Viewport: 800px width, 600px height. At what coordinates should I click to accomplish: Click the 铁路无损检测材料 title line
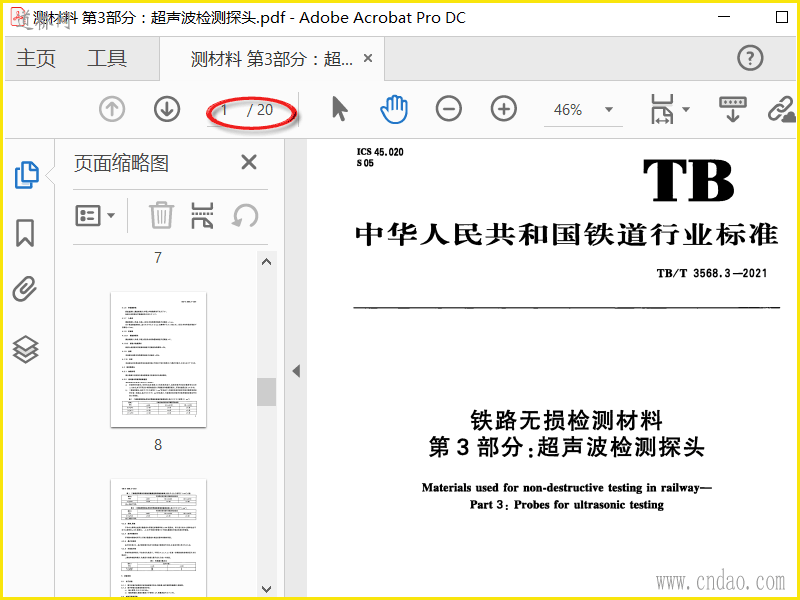pyautogui.click(x=566, y=421)
